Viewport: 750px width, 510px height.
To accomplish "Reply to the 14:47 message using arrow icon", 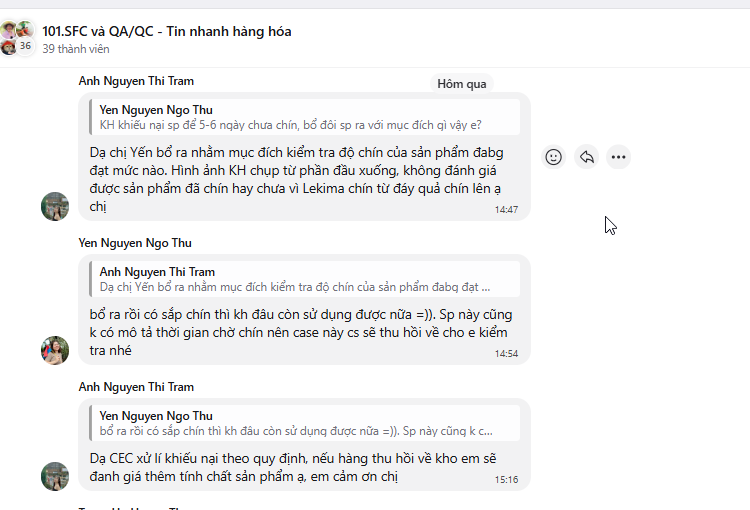I will (x=586, y=157).
